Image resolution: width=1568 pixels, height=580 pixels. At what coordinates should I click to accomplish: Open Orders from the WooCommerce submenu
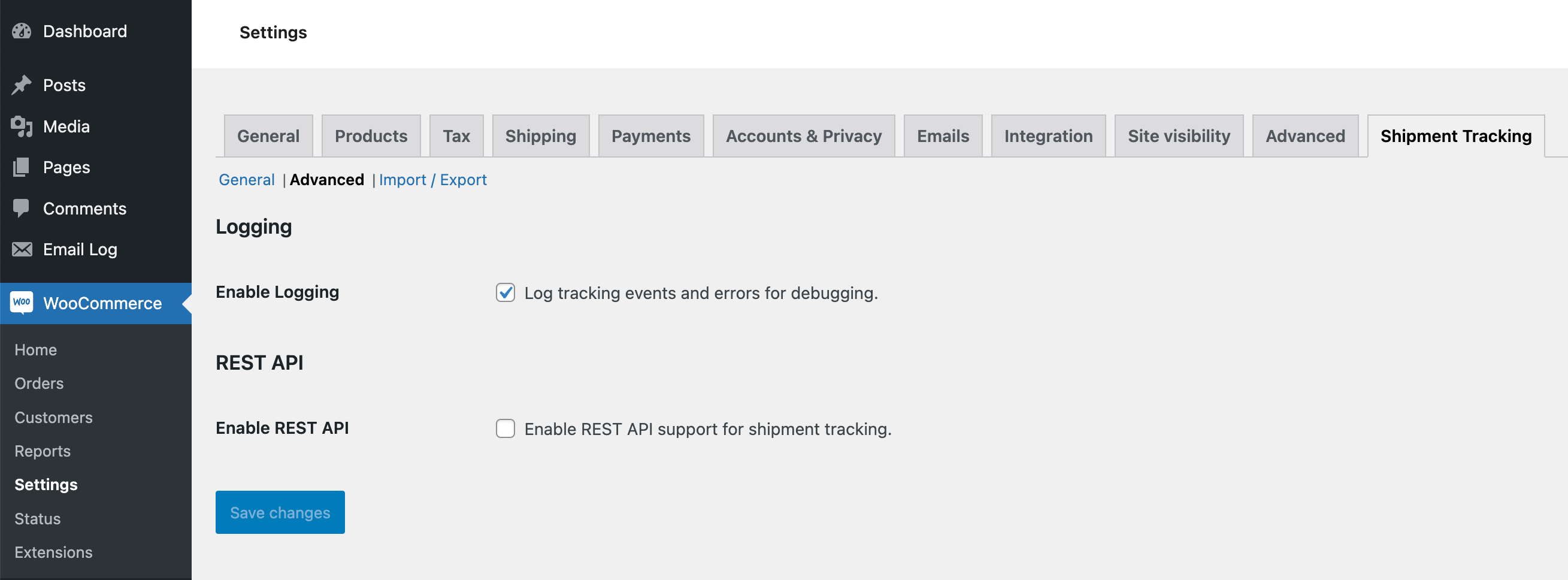38,383
